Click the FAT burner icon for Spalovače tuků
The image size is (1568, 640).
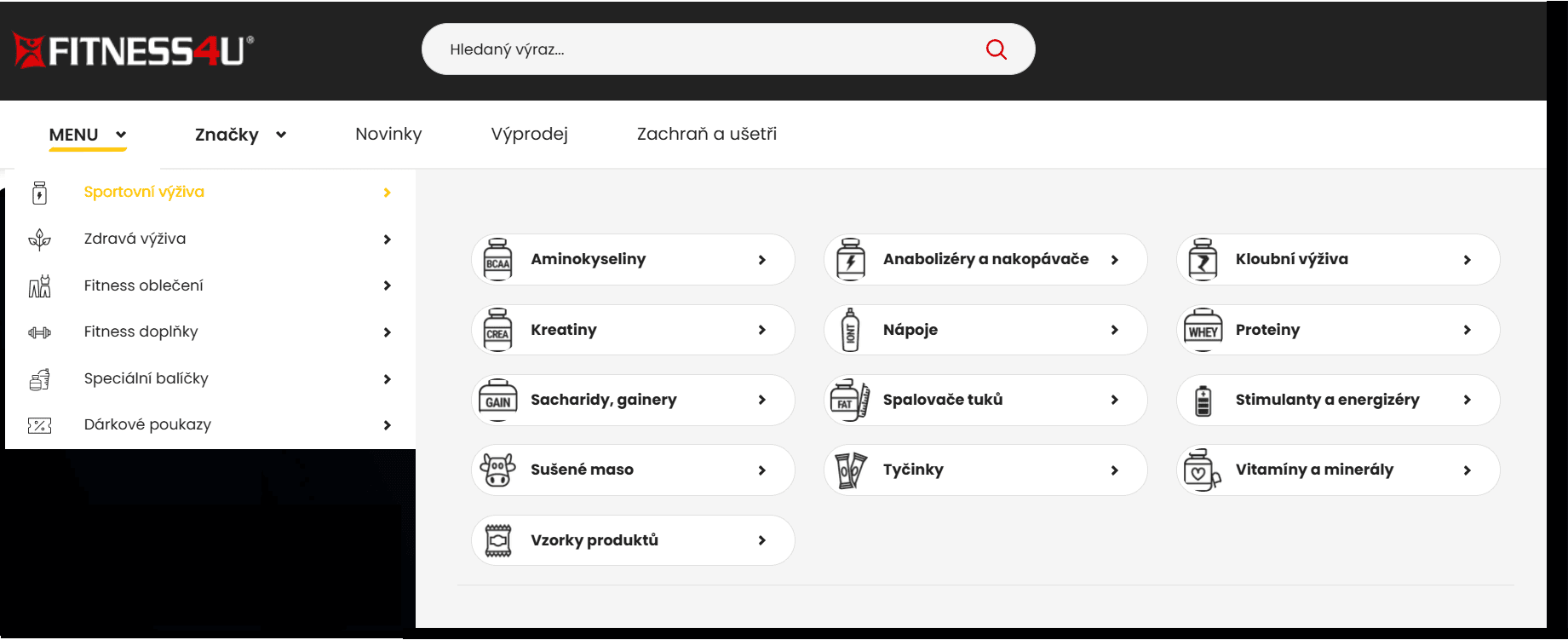[x=850, y=400]
